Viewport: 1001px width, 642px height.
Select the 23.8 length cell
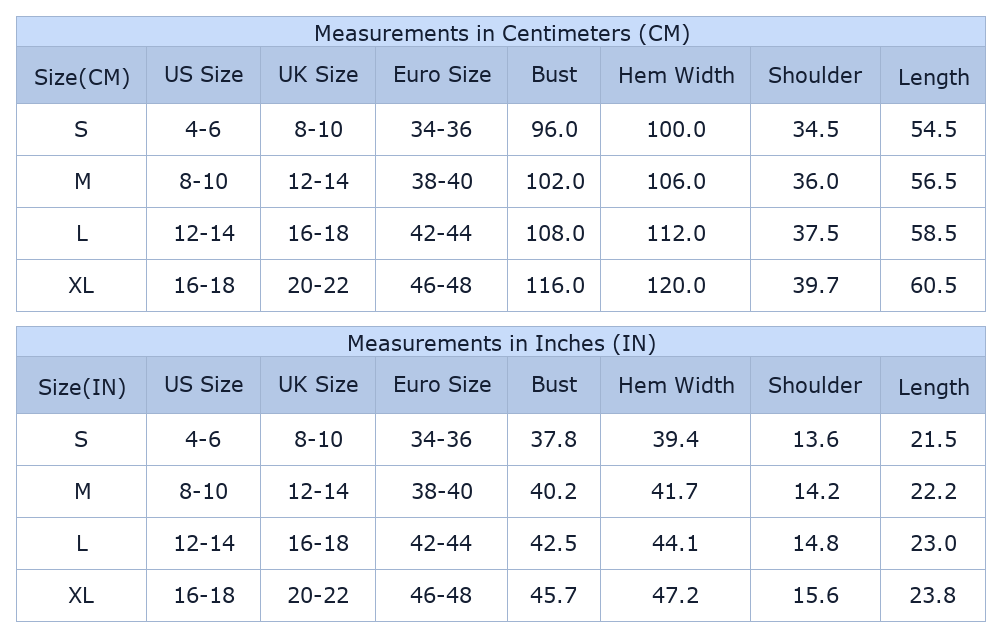pos(933,596)
